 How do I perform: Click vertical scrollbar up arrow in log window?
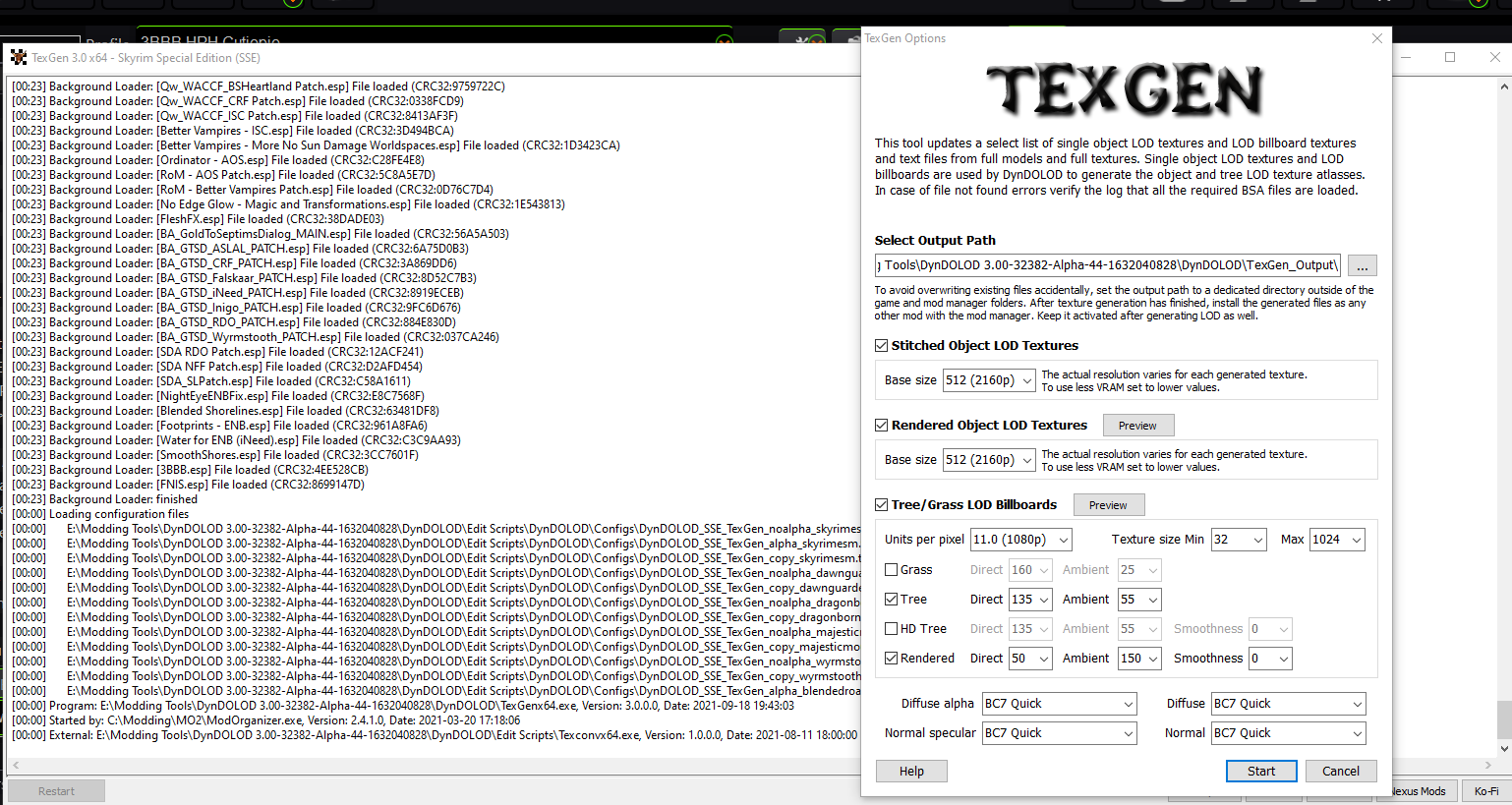click(1504, 86)
